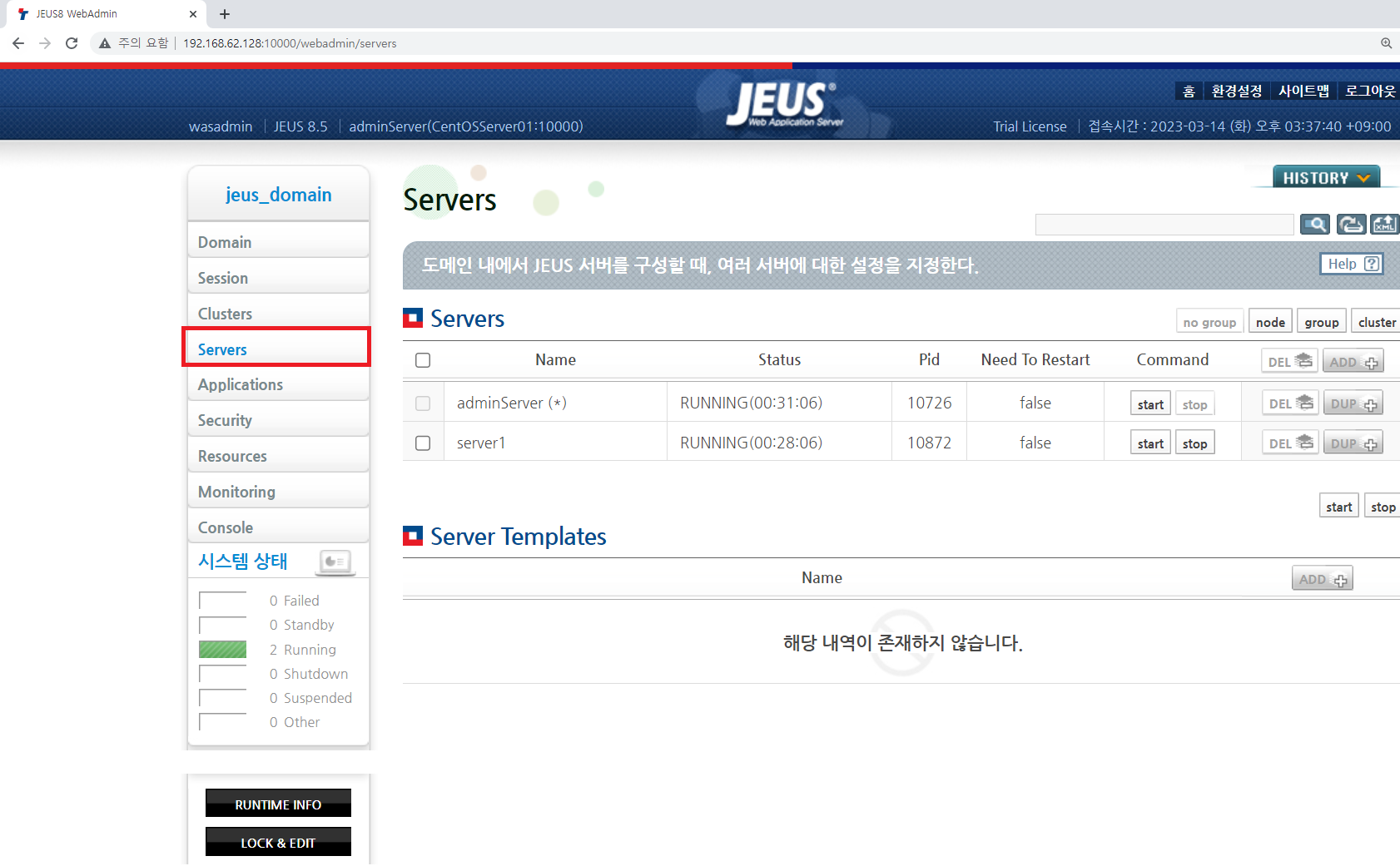Click Trial License text in header
The height and width of the screenshot is (866, 1400).
1030,126
